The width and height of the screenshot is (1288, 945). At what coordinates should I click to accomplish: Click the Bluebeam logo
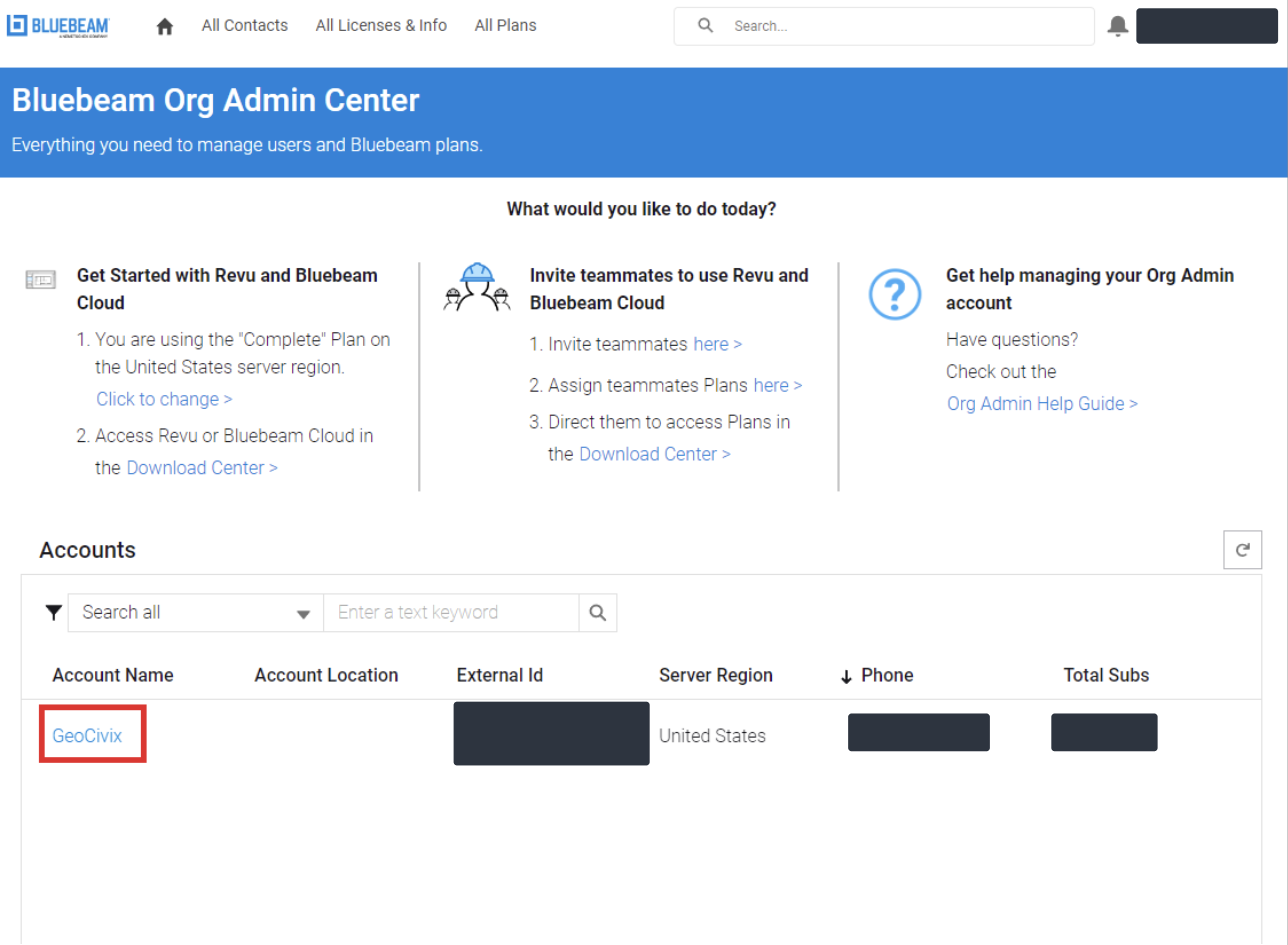(58, 26)
